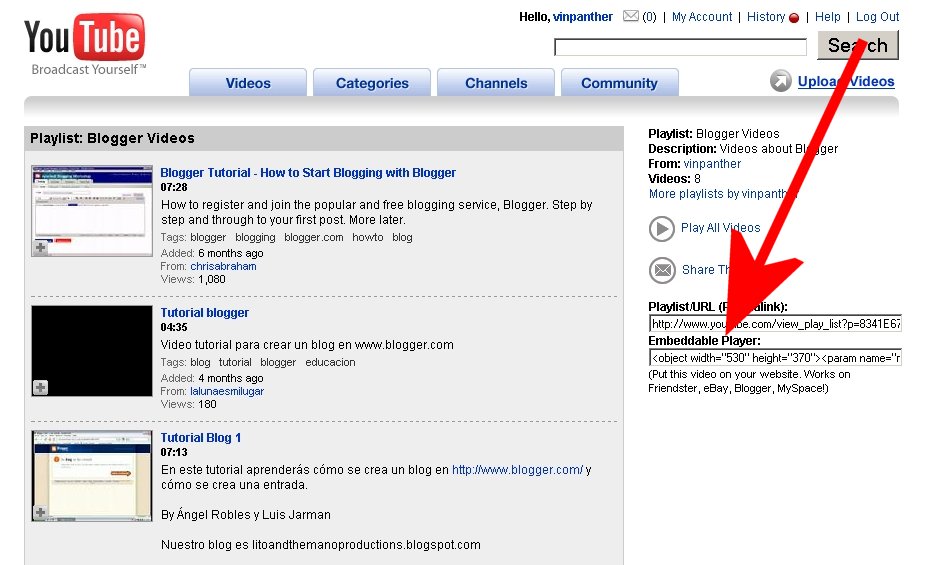Open More playlists by vinpanther
The height and width of the screenshot is (565, 932).
(x=722, y=194)
